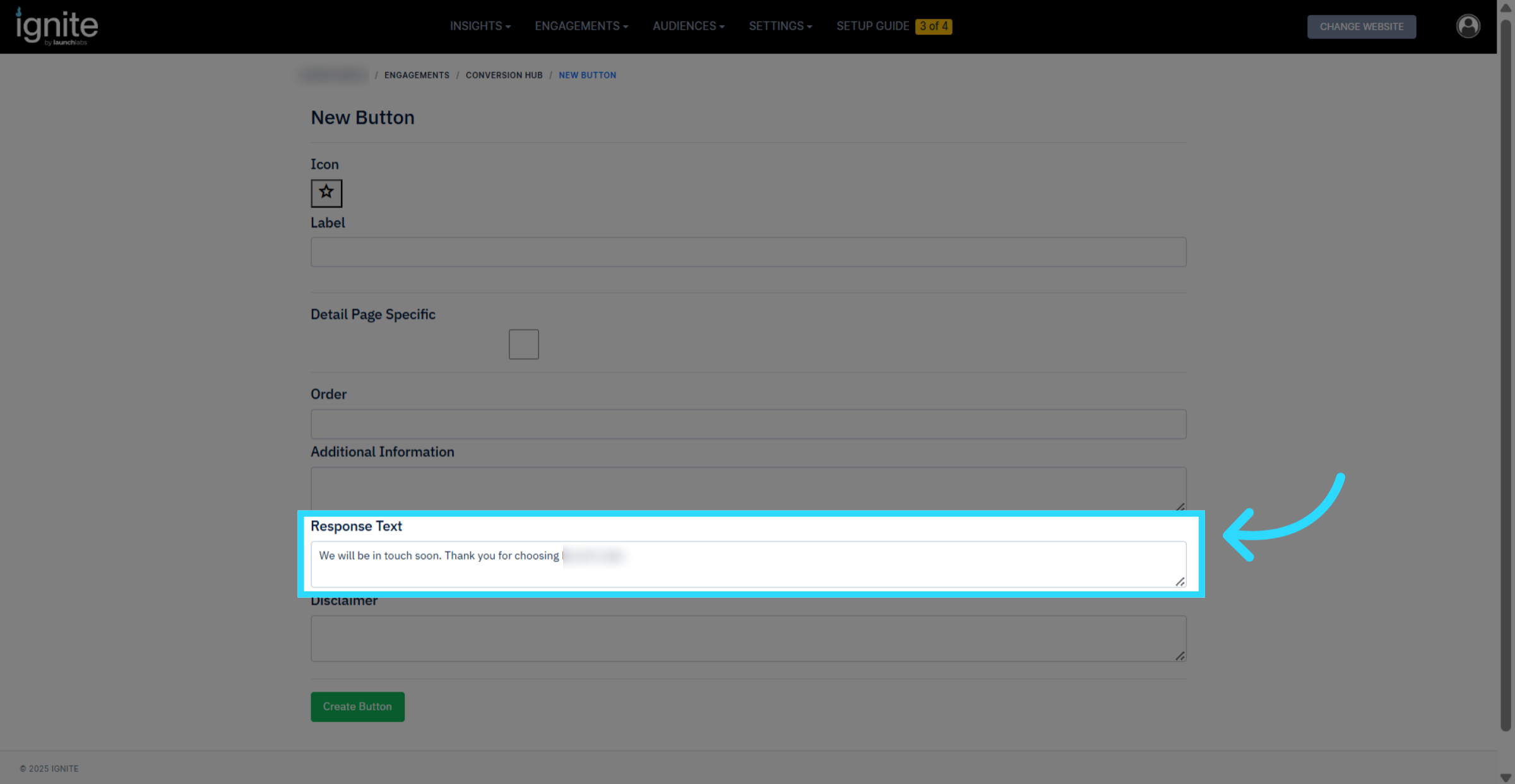This screenshot has width=1515, height=784.
Task: Expand the Audiences dropdown menu
Action: [x=688, y=26]
